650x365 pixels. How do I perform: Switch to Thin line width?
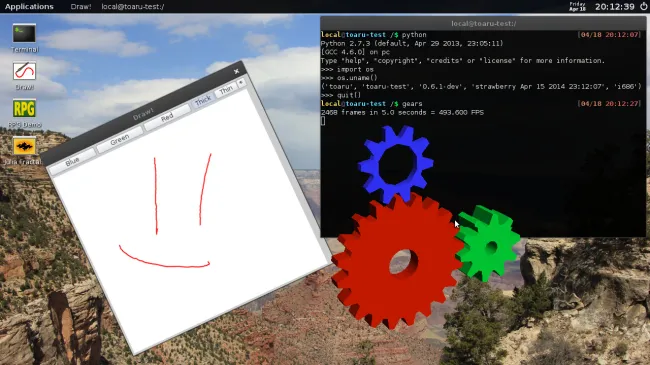pyautogui.click(x=226, y=90)
